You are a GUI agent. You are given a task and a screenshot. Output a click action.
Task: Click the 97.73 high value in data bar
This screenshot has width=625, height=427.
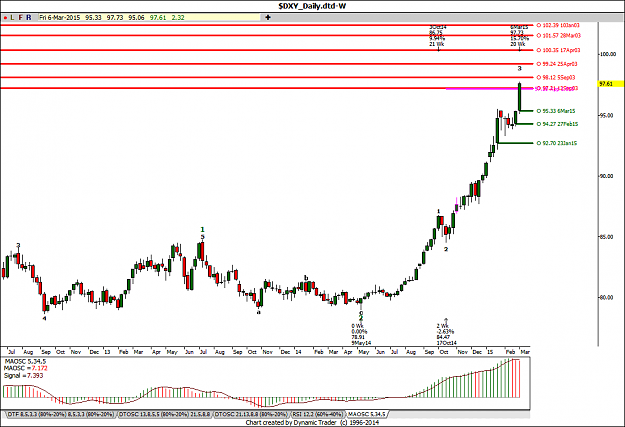(115, 18)
